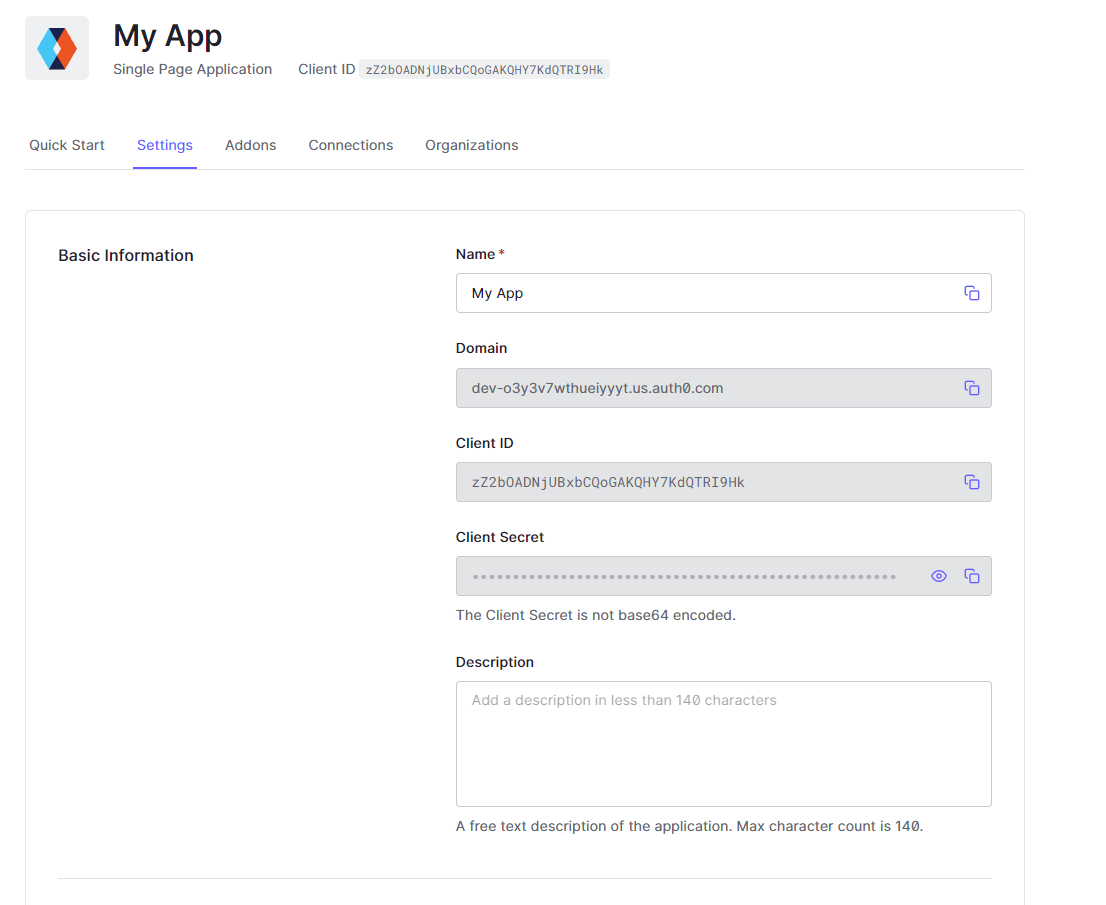The image size is (1106, 905).
Task: Click the Basic Information section heading
Action: (125, 255)
